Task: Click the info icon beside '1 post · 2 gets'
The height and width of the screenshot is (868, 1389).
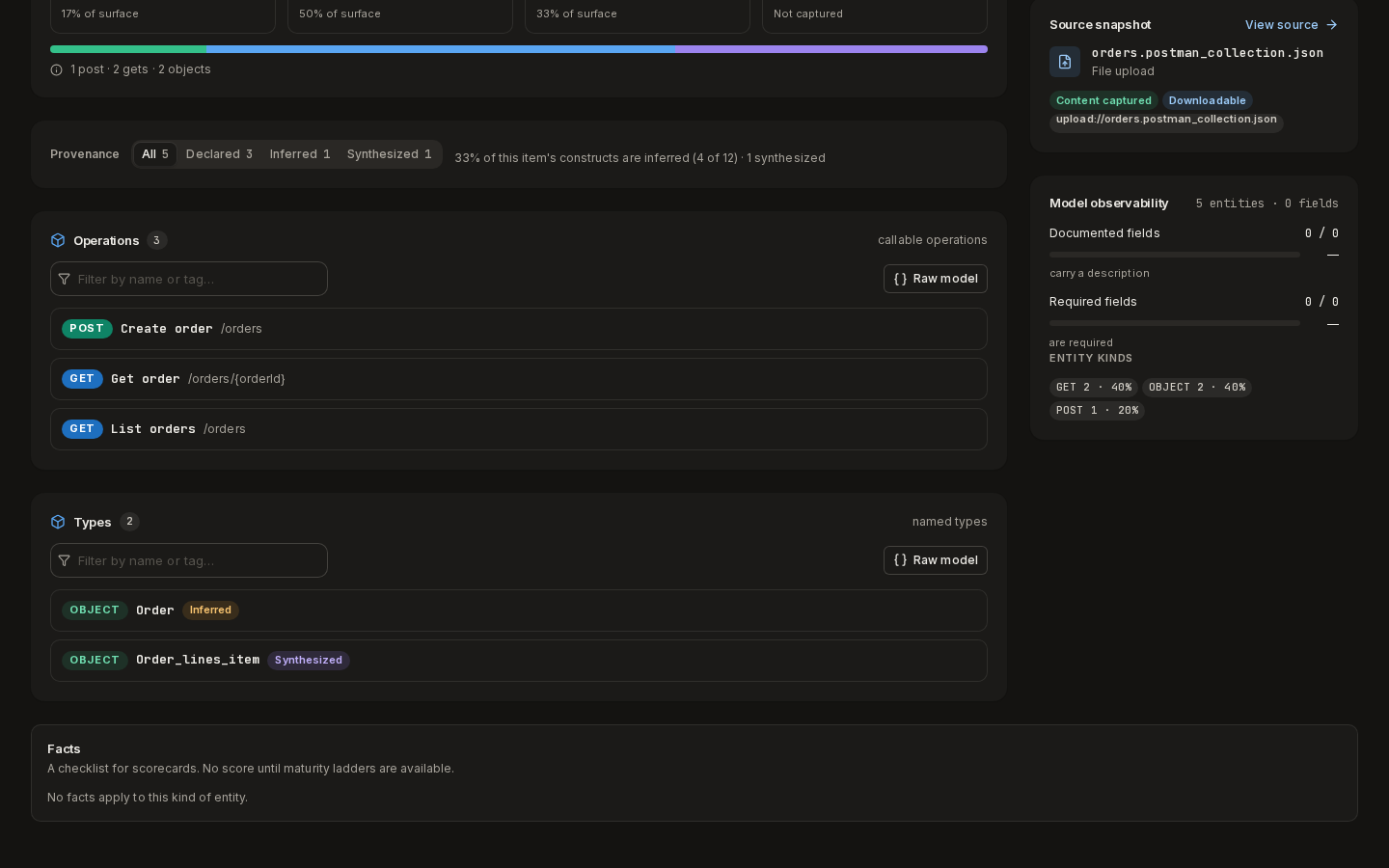Action: pyautogui.click(x=57, y=69)
